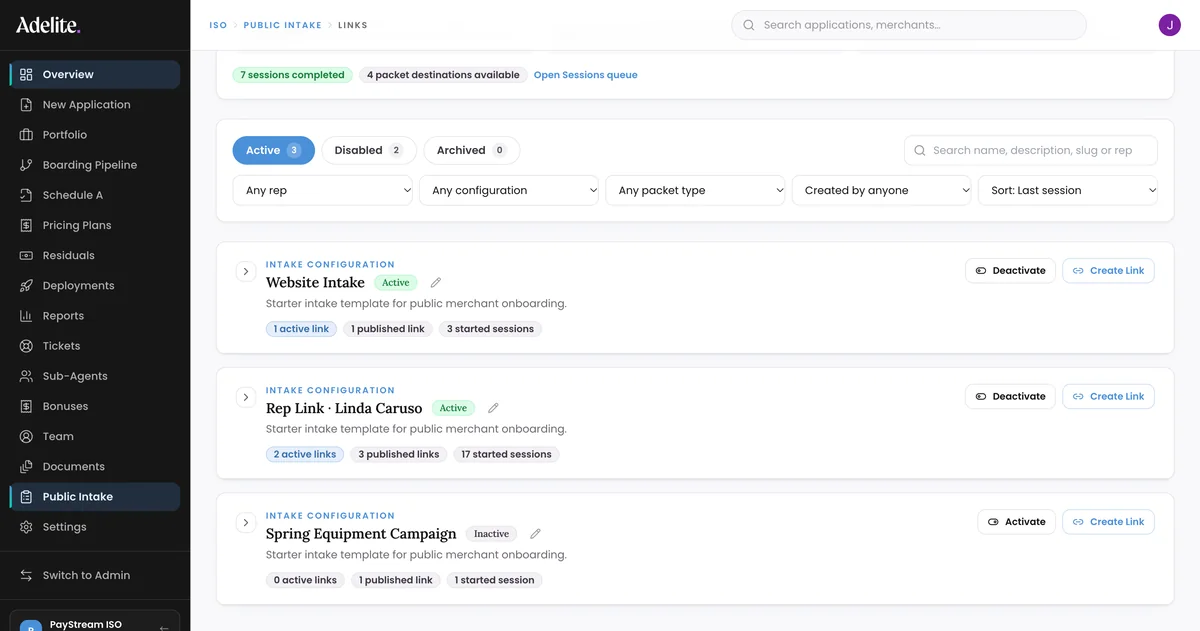The image size is (1200, 631).
Task: Edit Spring Equipment Campaign pencil icon
Action: click(x=535, y=534)
